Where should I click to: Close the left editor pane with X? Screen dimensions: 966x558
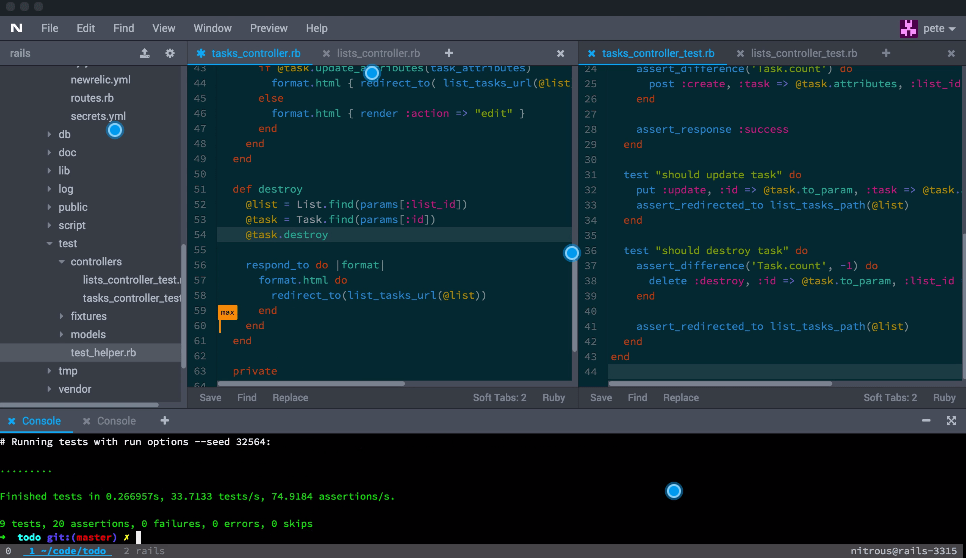tap(560, 53)
